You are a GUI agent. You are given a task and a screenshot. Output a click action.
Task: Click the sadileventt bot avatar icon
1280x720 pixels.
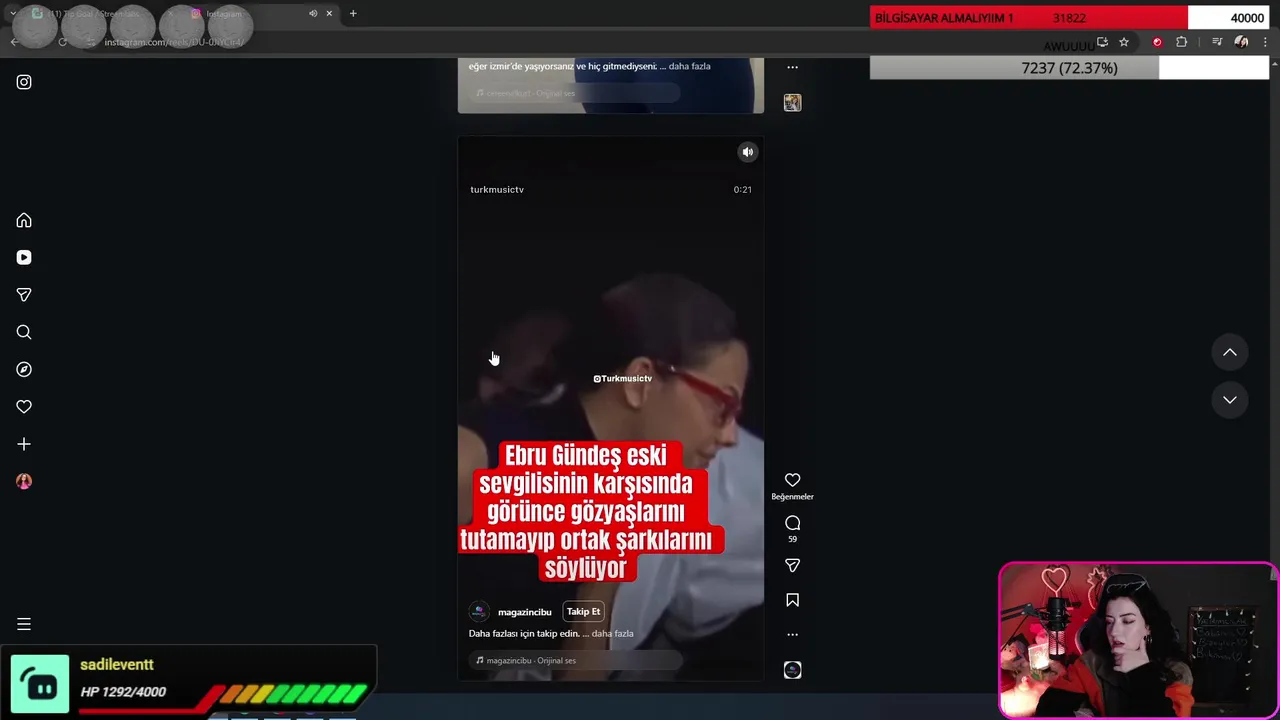click(40, 685)
